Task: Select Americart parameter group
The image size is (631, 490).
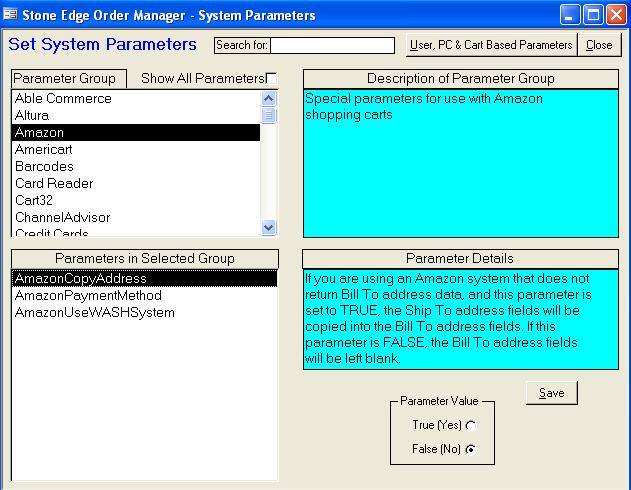Action: pos(136,149)
